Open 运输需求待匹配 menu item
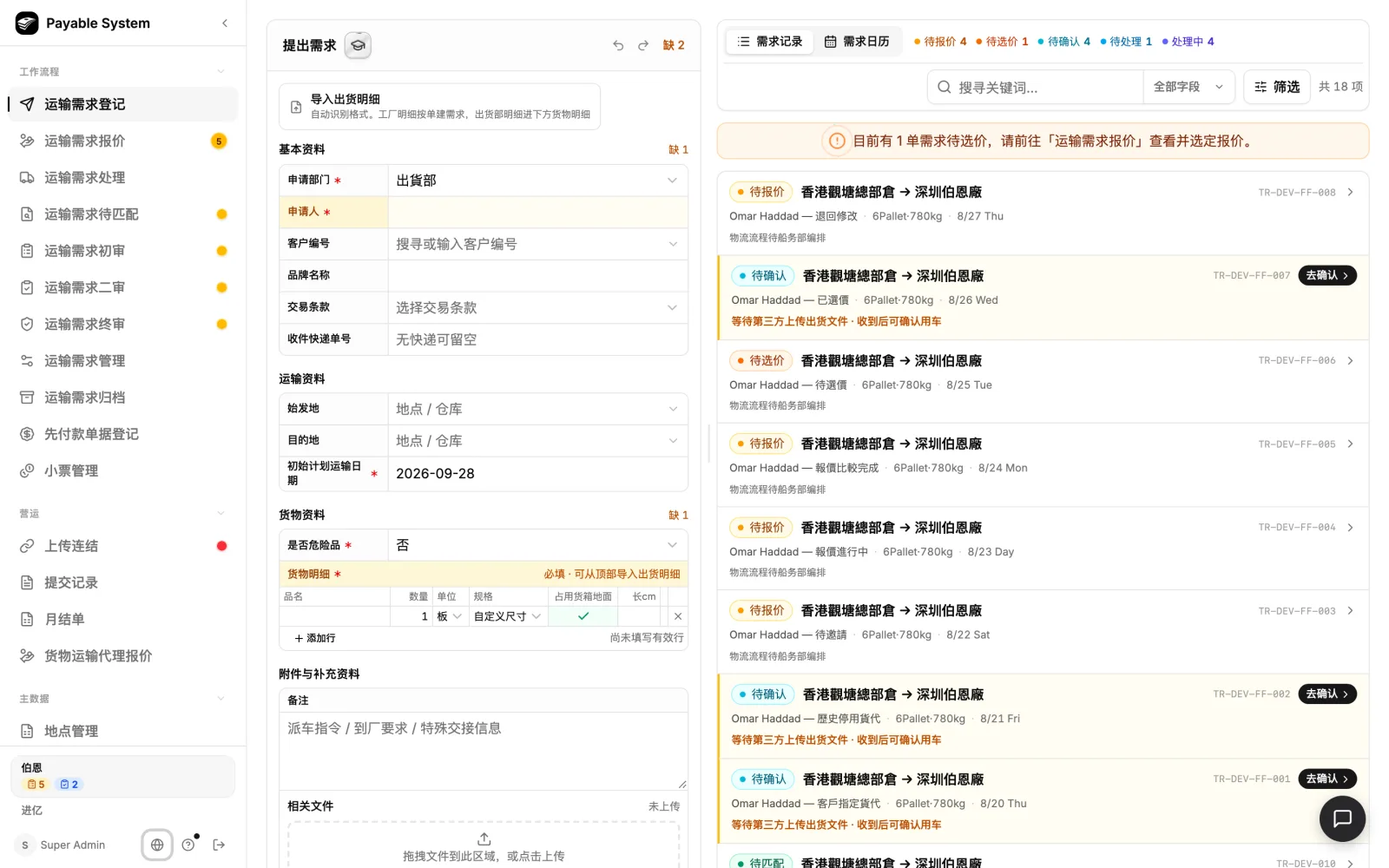 [x=122, y=214]
